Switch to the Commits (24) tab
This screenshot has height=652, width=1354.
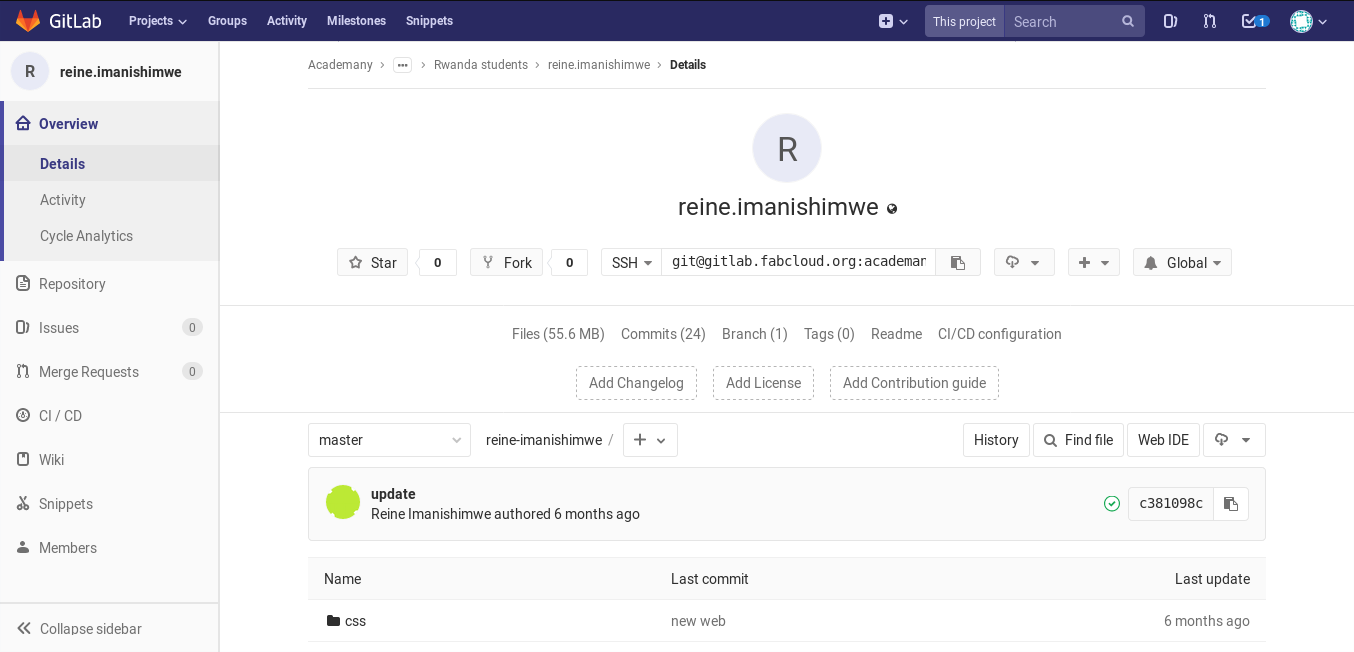pyautogui.click(x=662, y=334)
